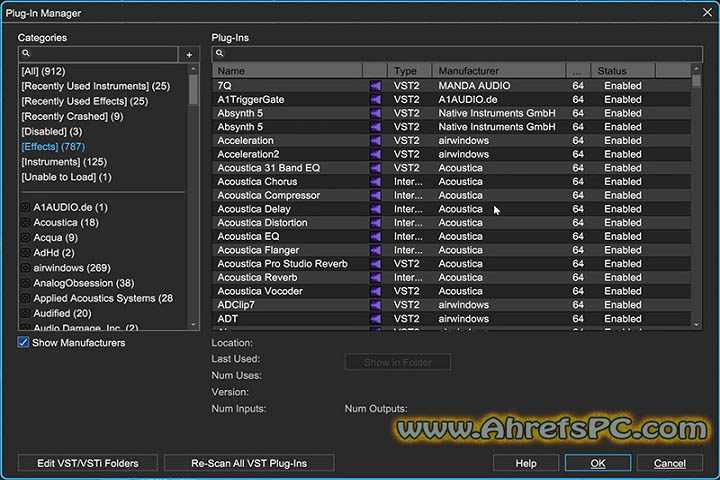Viewport: 720px width, 480px height.
Task: Select the [Instruments] (125) category
Action: (64, 162)
